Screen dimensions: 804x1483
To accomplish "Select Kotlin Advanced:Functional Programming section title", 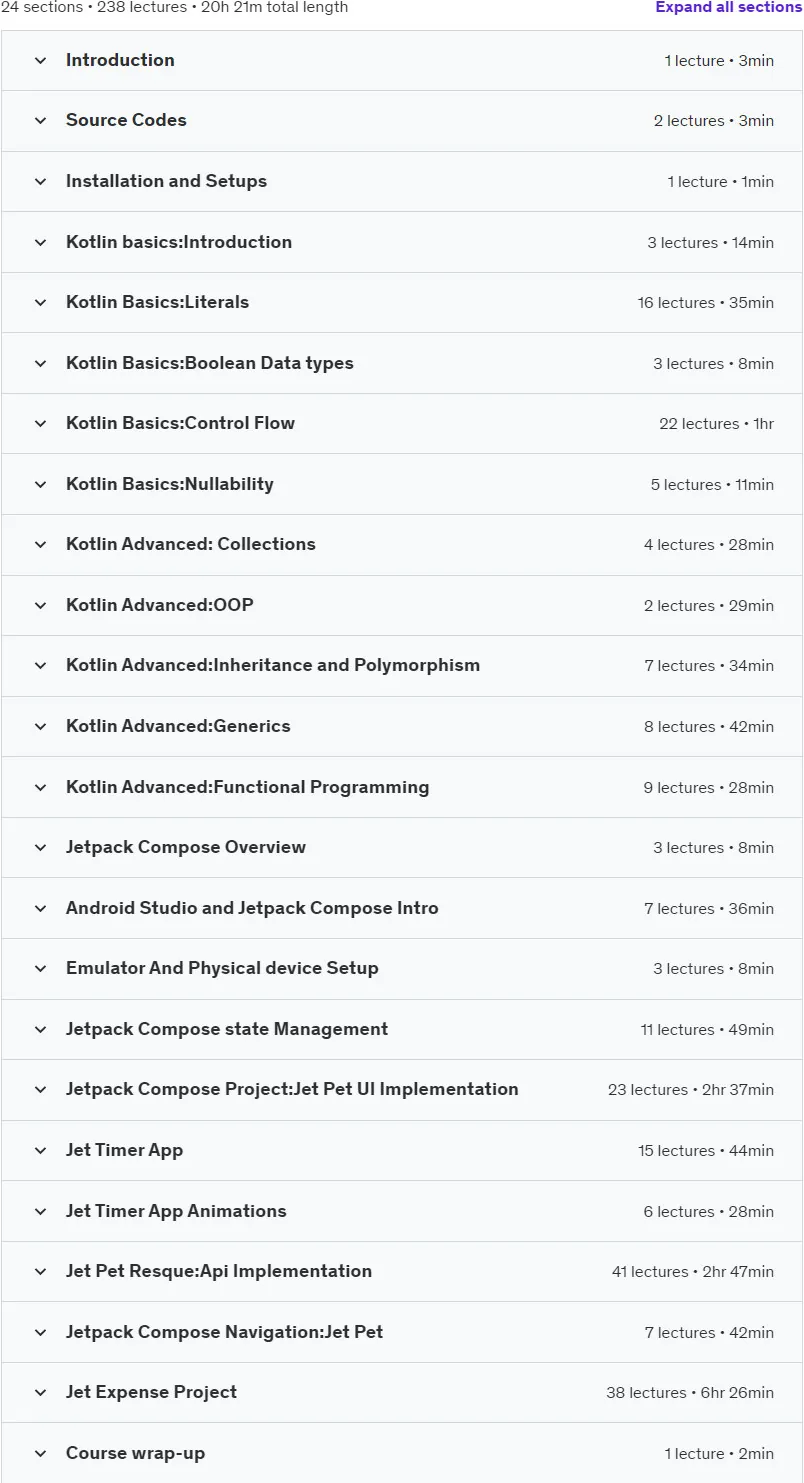I will click(x=247, y=787).
